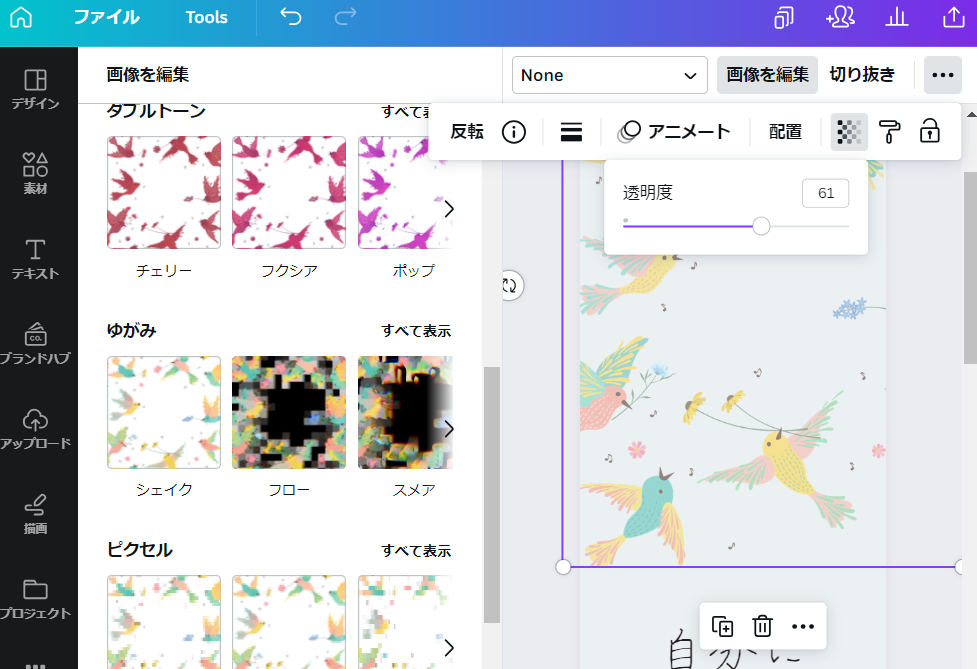
Task: Open the プロジェクト sidebar tab
Action: pos(36,599)
